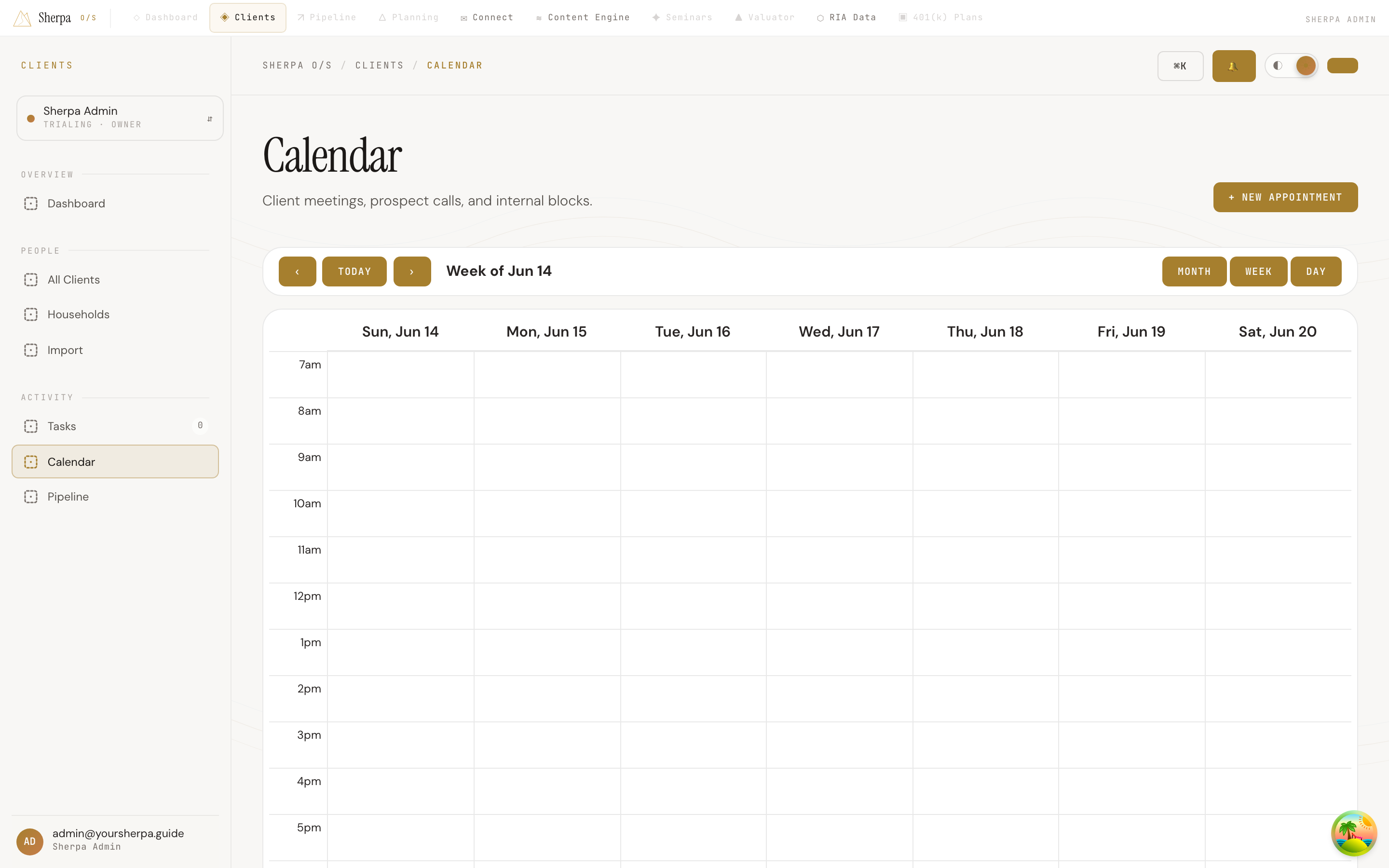The height and width of the screenshot is (868, 1389).
Task: Open Dashboard in the sidebar
Action: click(x=115, y=204)
